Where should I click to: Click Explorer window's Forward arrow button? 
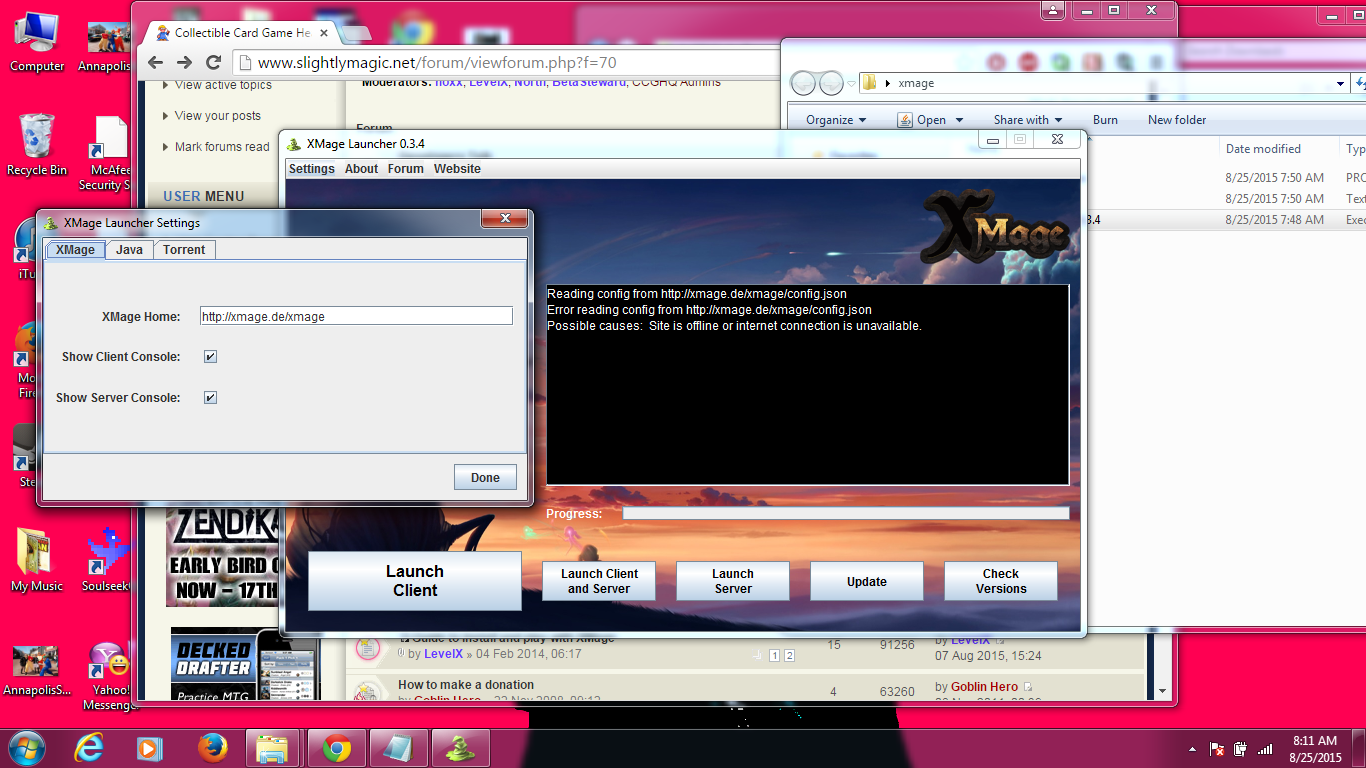pos(831,83)
